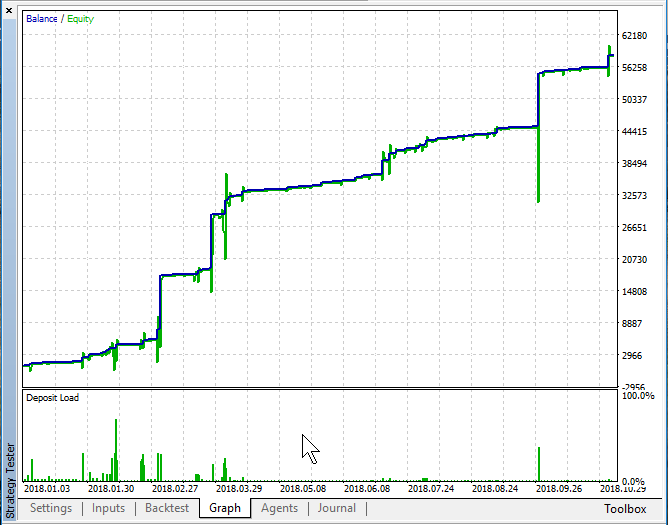
Task: Click the 56258 axis value
Action: tap(634, 67)
